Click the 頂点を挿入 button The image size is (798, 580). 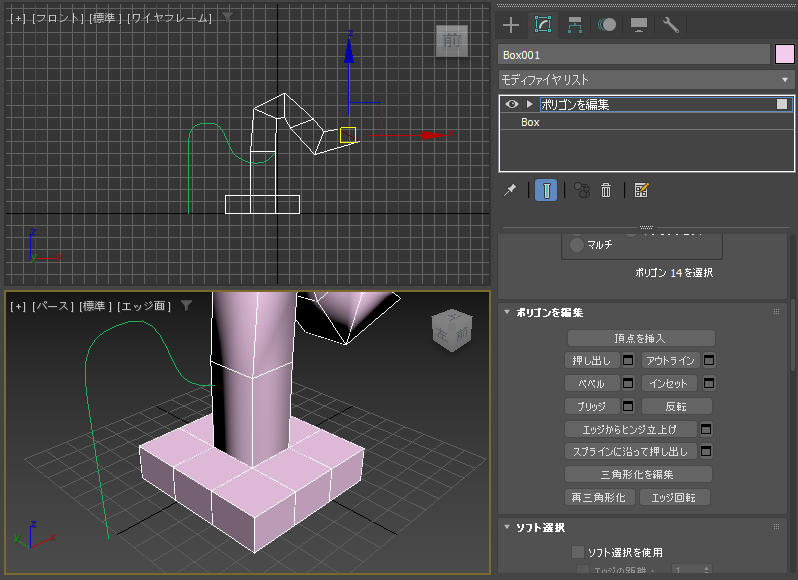pyautogui.click(x=641, y=338)
